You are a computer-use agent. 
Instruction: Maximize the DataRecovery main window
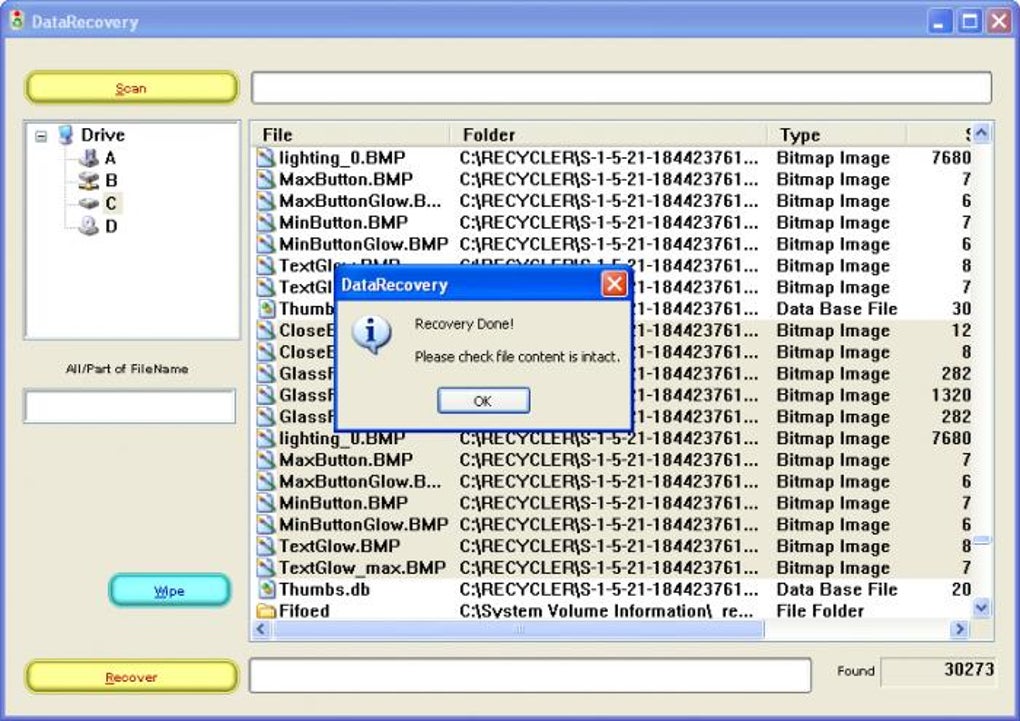(969, 21)
